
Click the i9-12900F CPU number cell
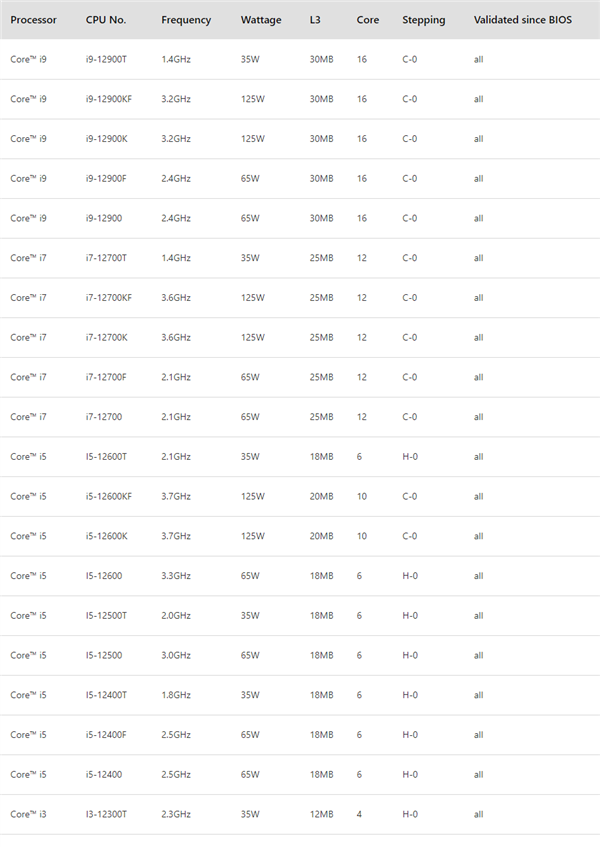(x=106, y=178)
